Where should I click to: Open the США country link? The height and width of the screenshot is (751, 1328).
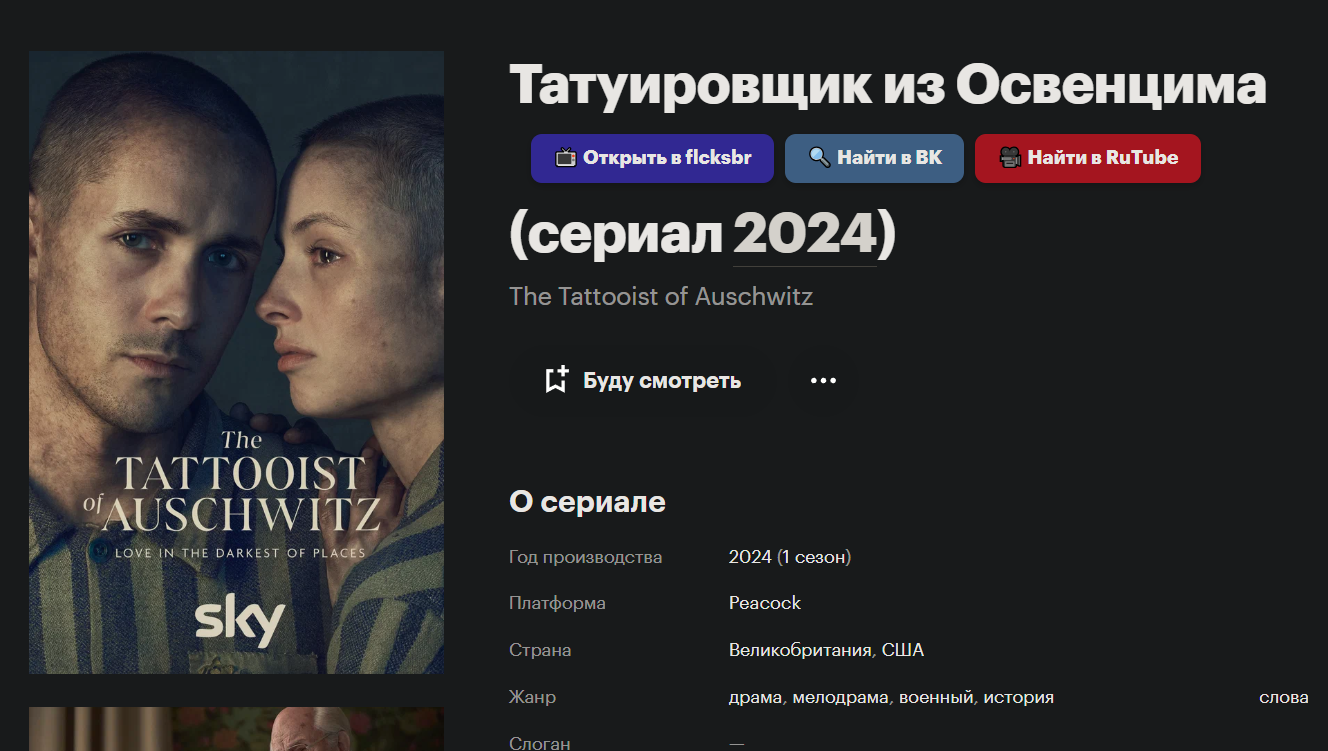(x=903, y=650)
